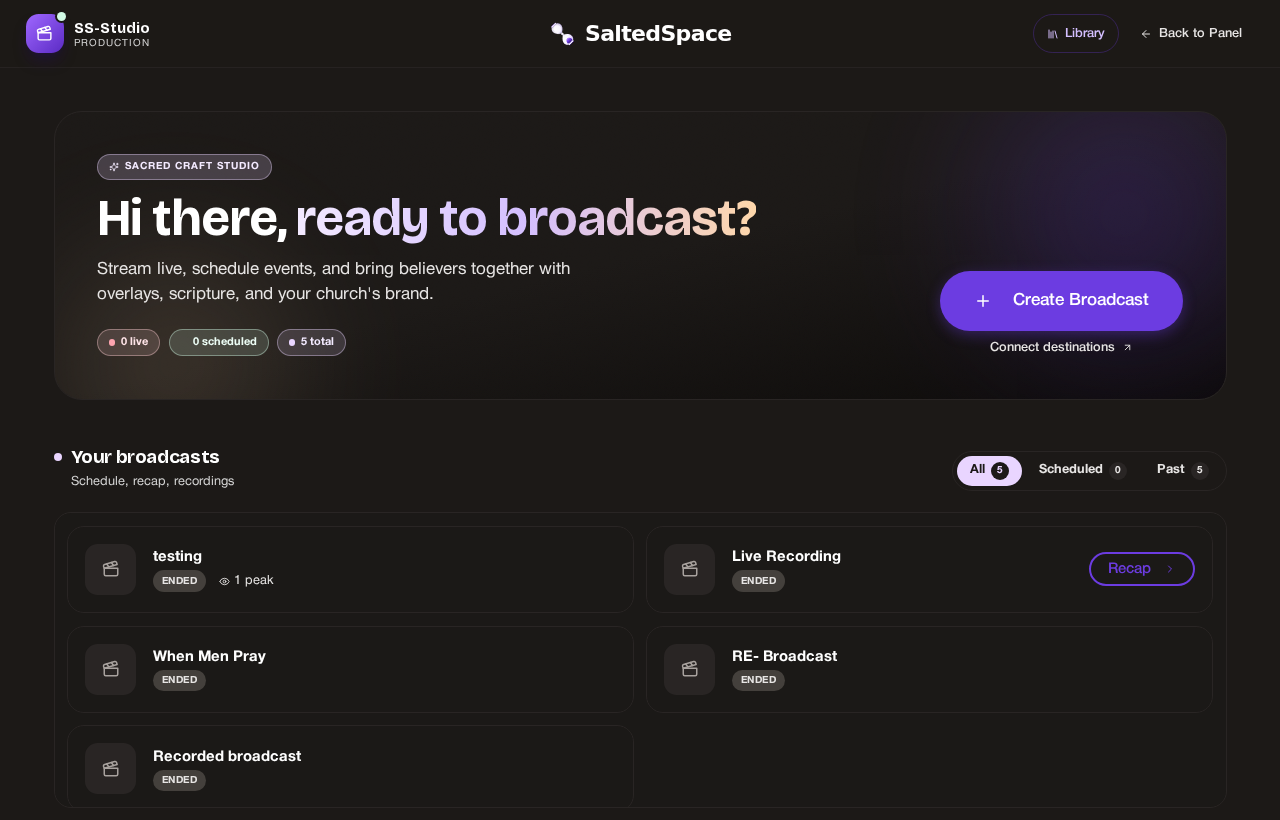Click the ENDED badge under Live Recording

tap(758, 581)
